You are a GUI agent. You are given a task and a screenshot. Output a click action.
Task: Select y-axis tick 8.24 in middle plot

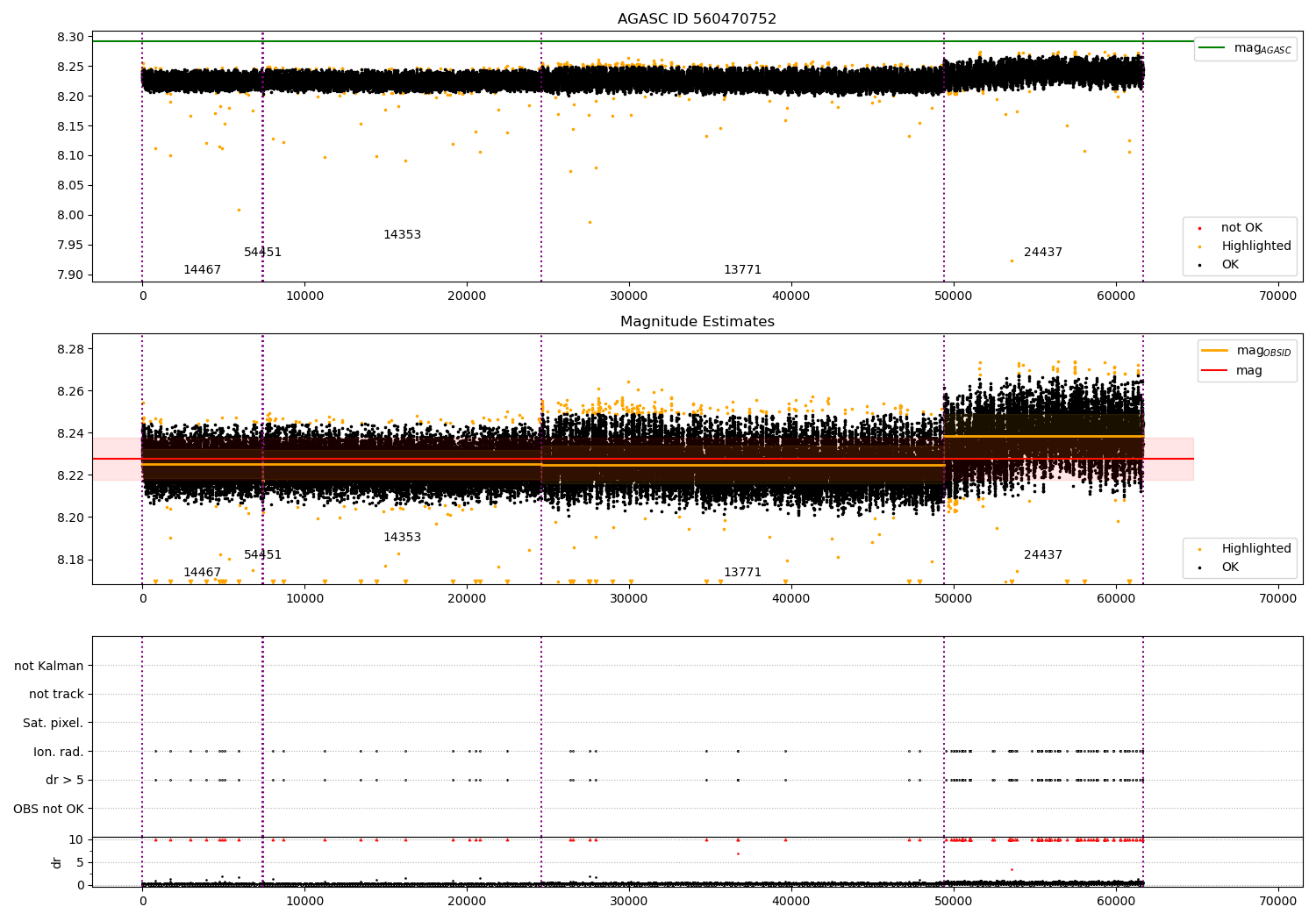[72, 433]
